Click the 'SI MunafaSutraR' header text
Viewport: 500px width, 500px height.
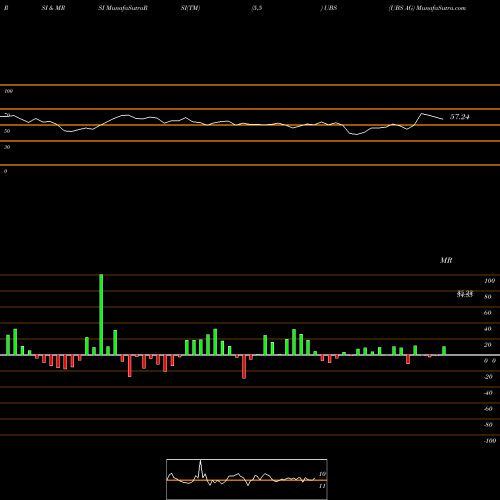(123, 8)
